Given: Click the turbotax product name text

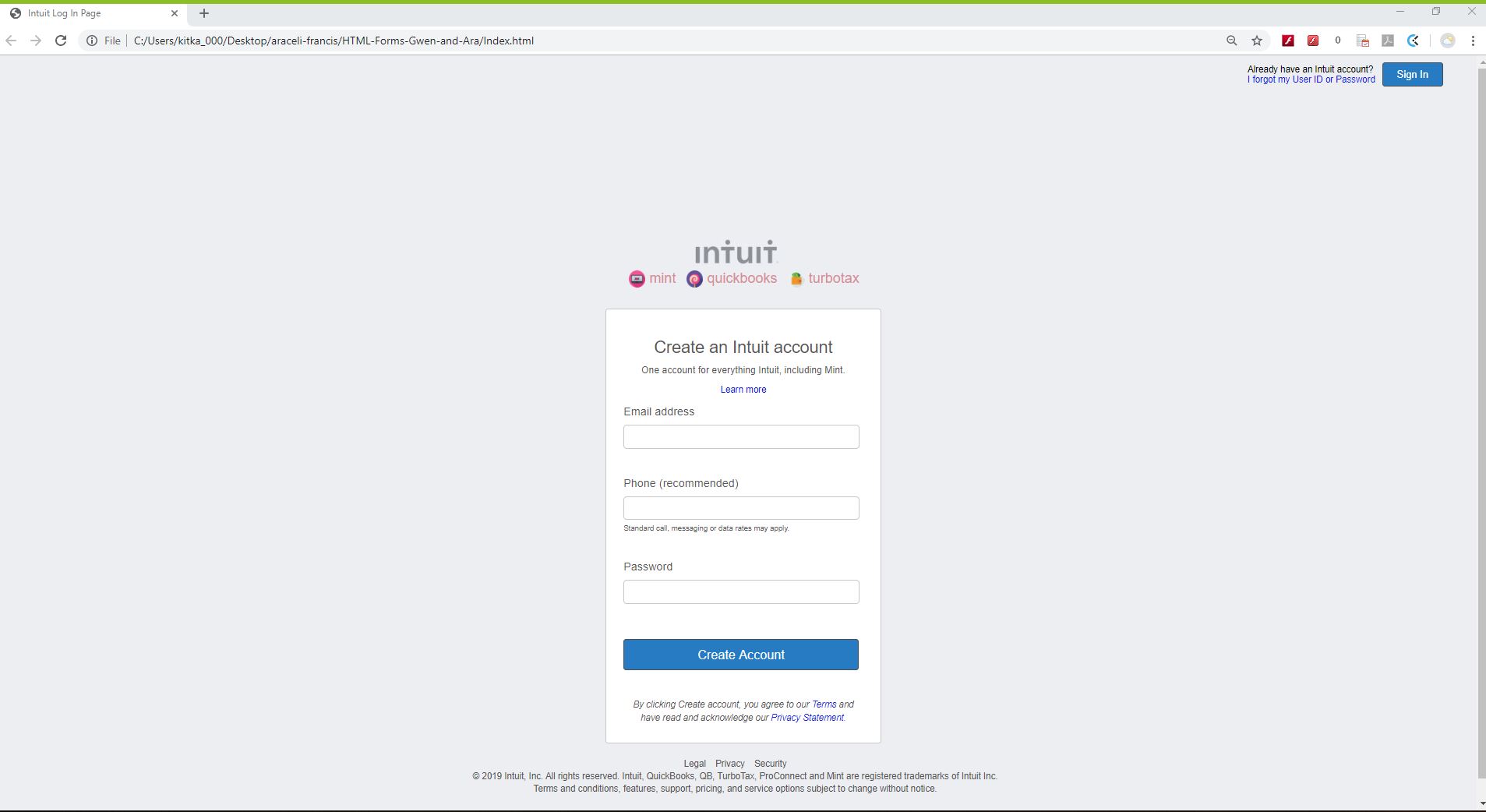Looking at the screenshot, I should 834,278.
